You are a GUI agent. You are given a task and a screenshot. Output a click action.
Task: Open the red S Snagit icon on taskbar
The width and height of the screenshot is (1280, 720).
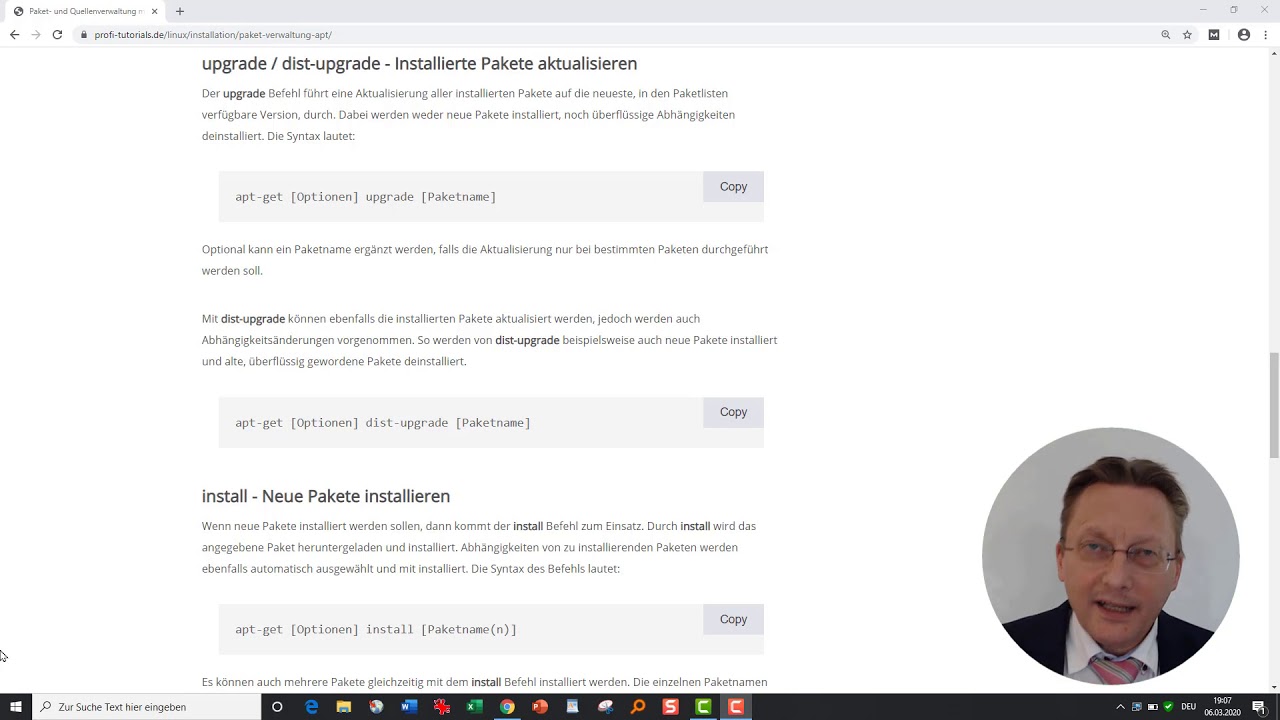671,706
